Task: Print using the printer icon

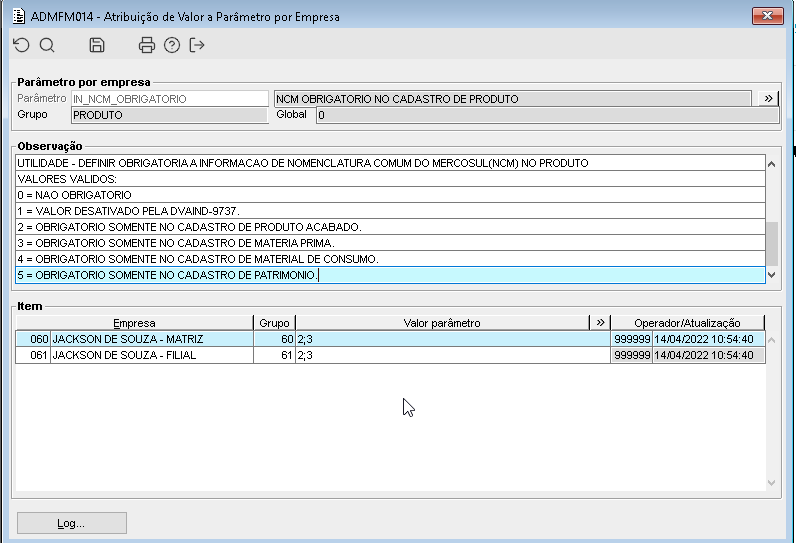Action: (x=147, y=45)
